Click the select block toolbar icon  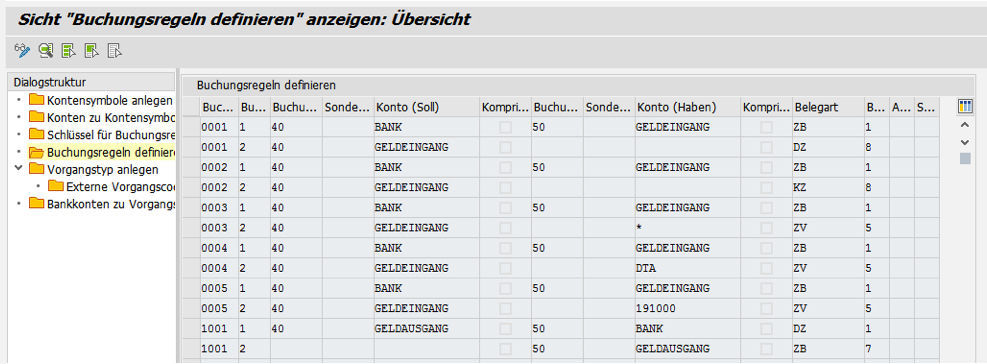(92, 51)
